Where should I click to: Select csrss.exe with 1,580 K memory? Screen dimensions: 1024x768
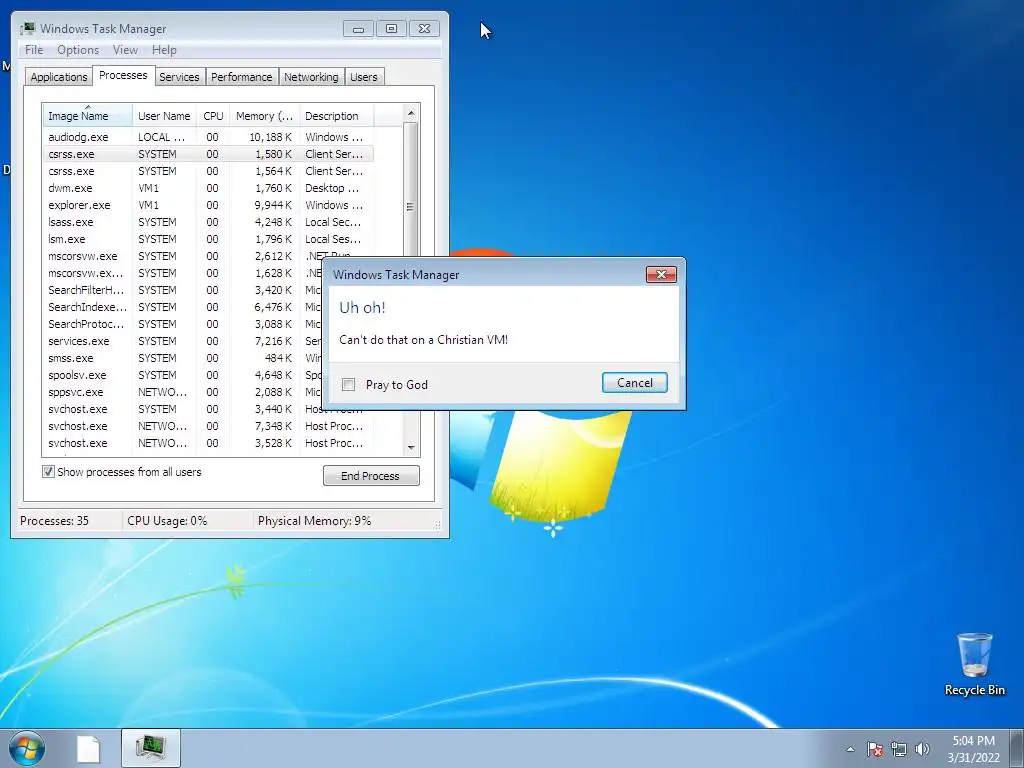point(208,154)
